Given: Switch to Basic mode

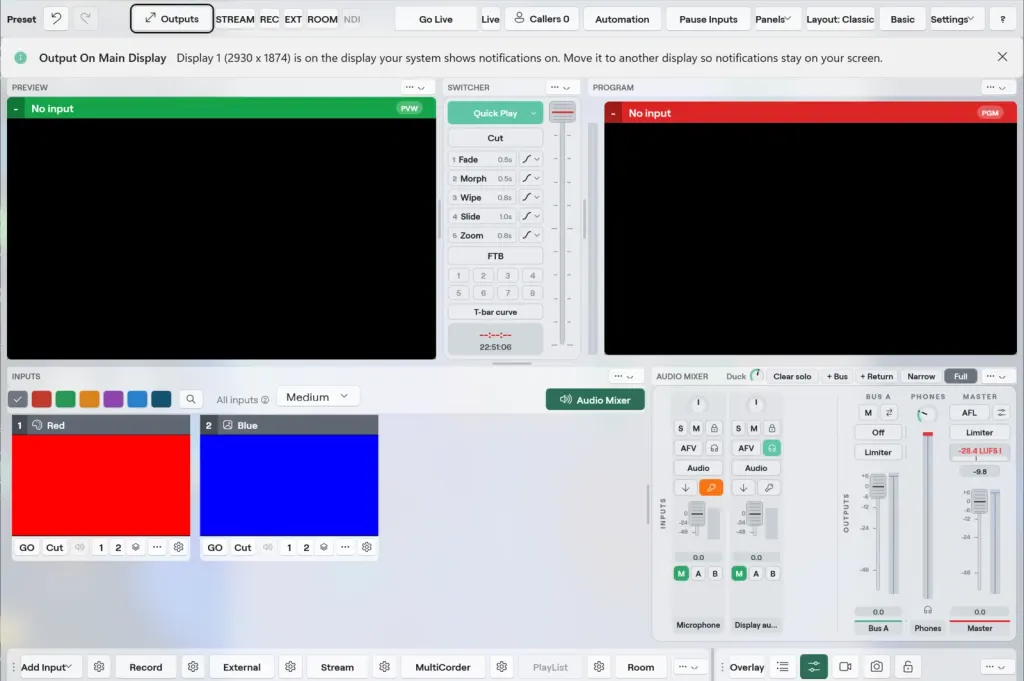Looking at the screenshot, I should (903, 19).
